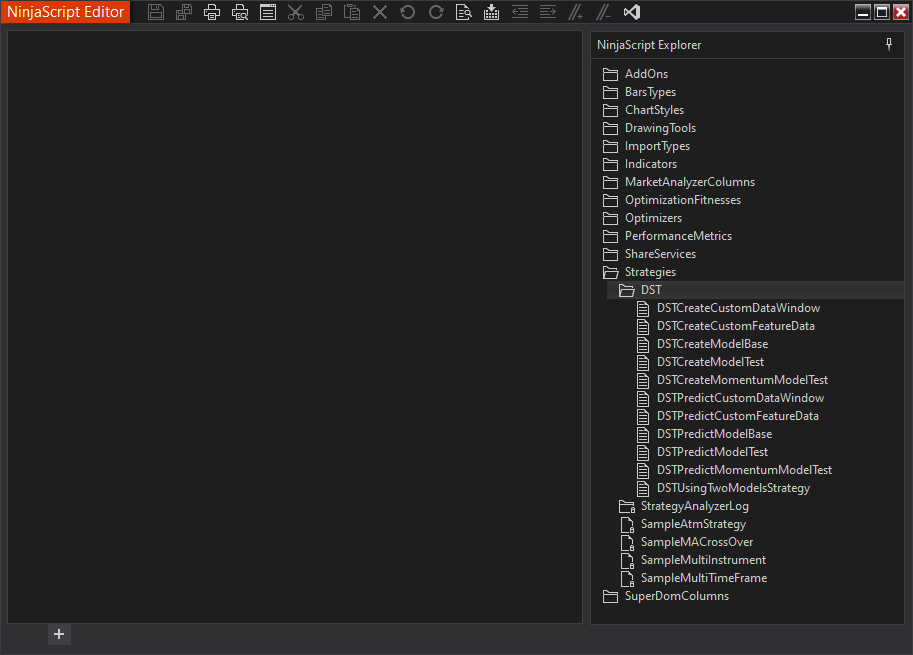913x655 pixels.
Task: Click the Save icon in toolbar
Action: (x=155, y=12)
